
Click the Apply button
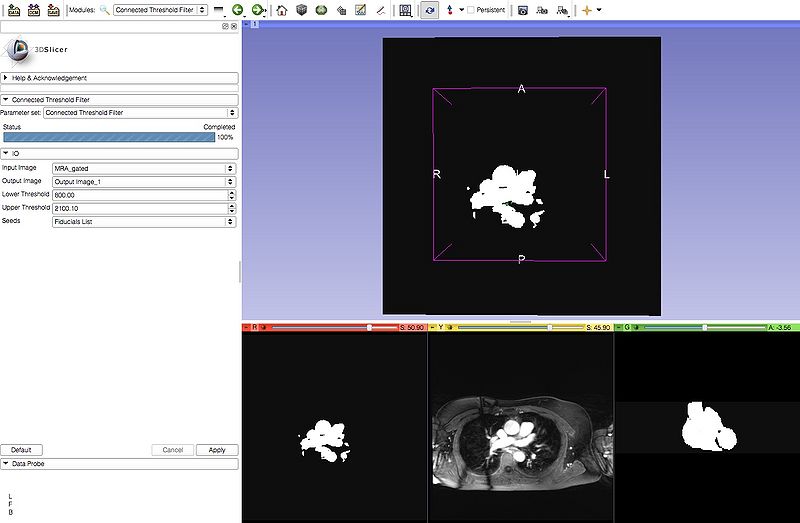[x=216, y=450]
